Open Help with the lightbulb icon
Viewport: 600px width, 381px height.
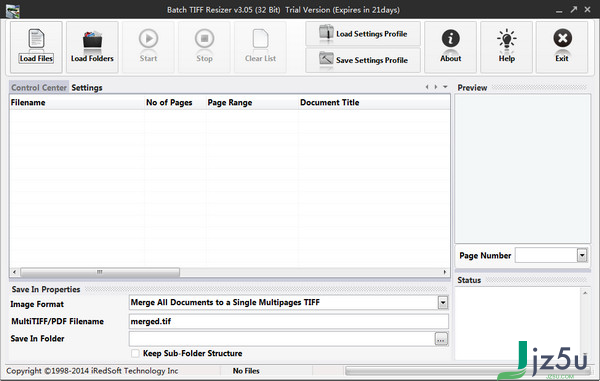pyautogui.click(x=506, y=47)
